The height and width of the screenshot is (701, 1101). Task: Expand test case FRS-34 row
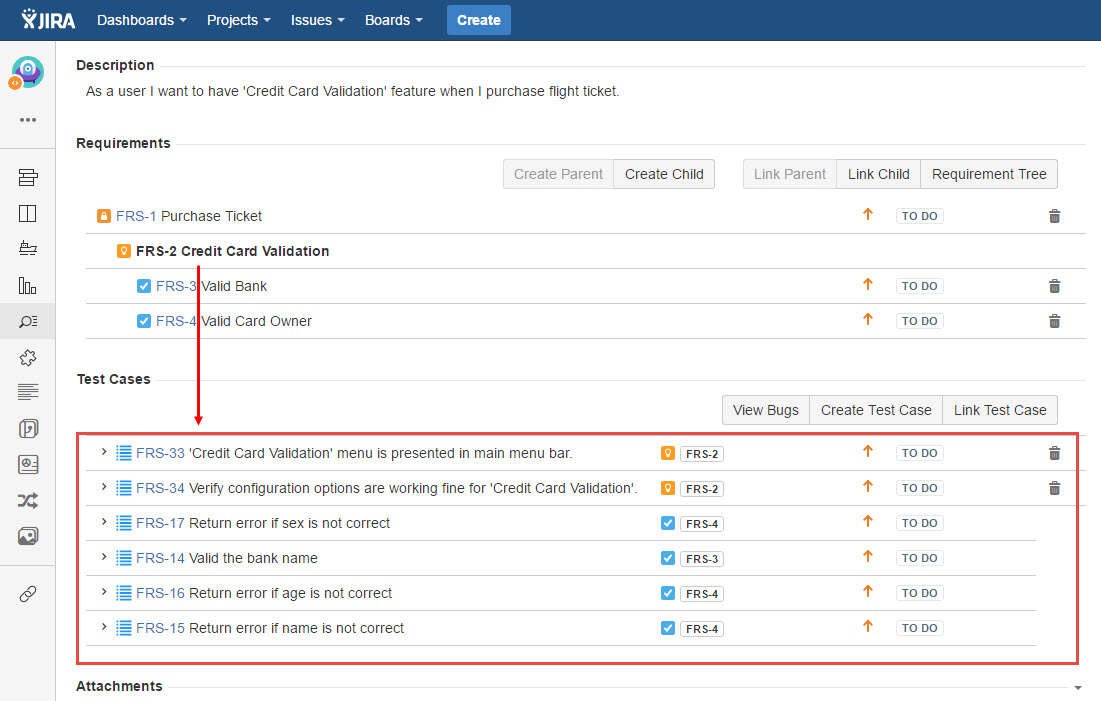point(104,487)
